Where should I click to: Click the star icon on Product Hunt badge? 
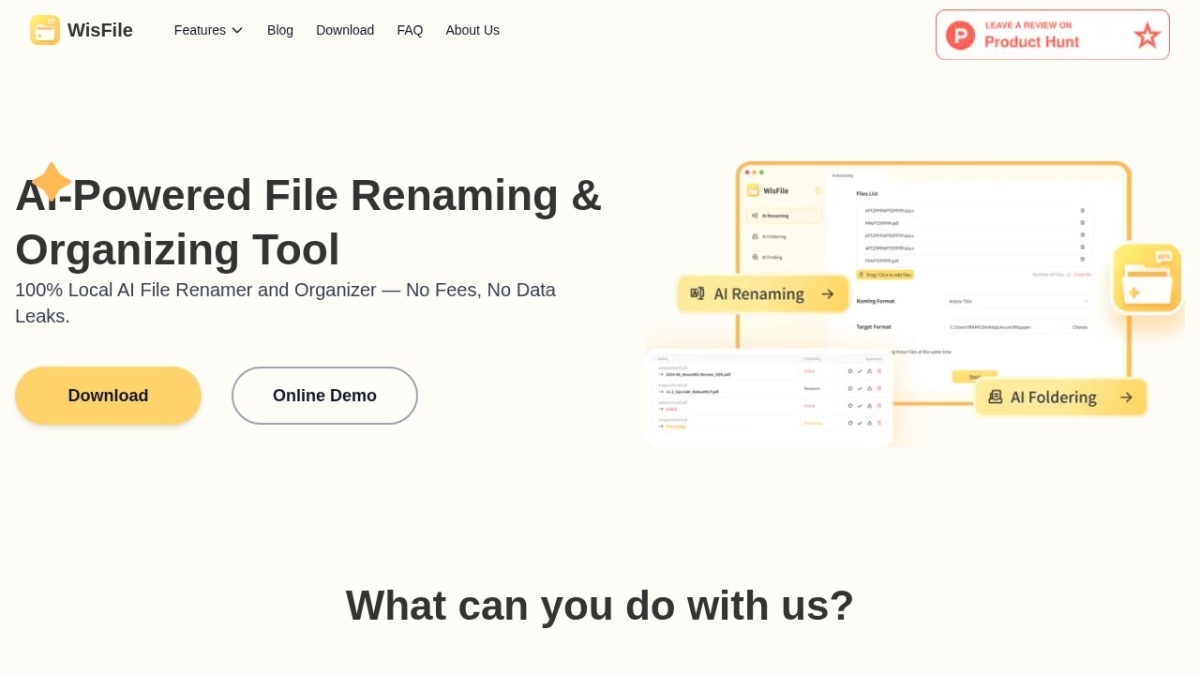pyautogui.click(x=1147, y=36)
